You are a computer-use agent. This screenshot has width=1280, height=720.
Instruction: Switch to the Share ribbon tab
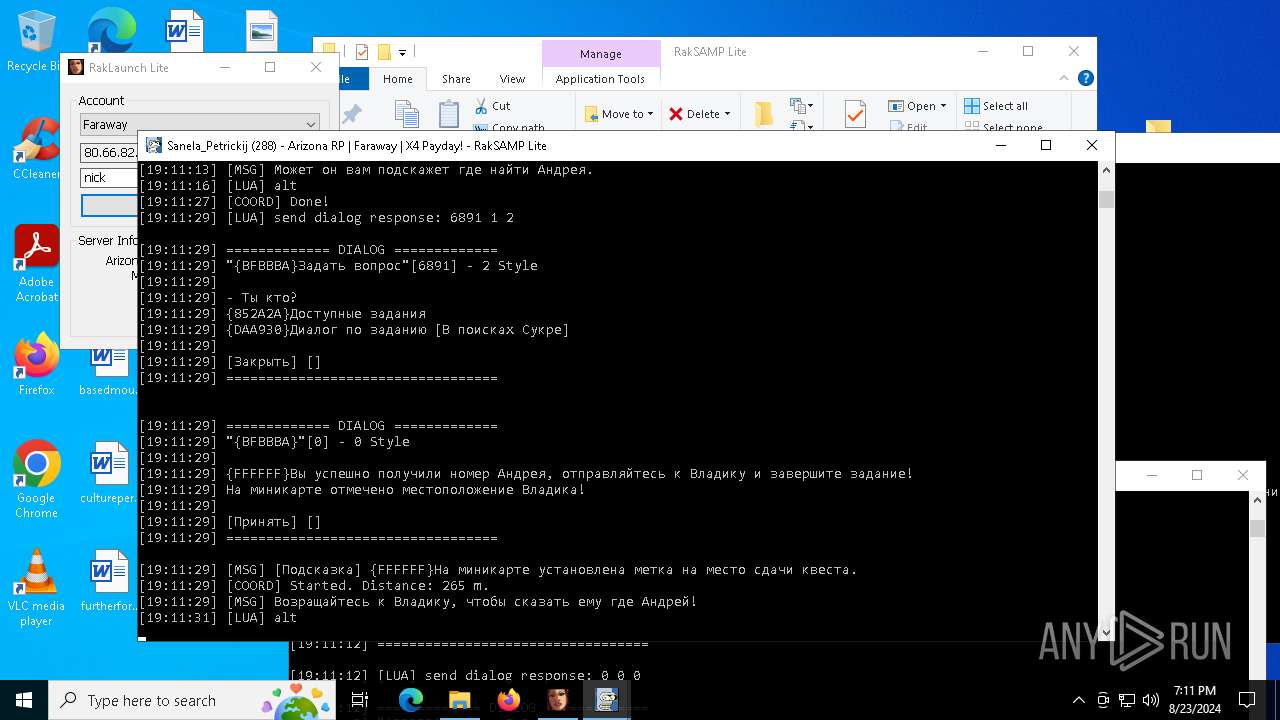(x=456, y=79)
